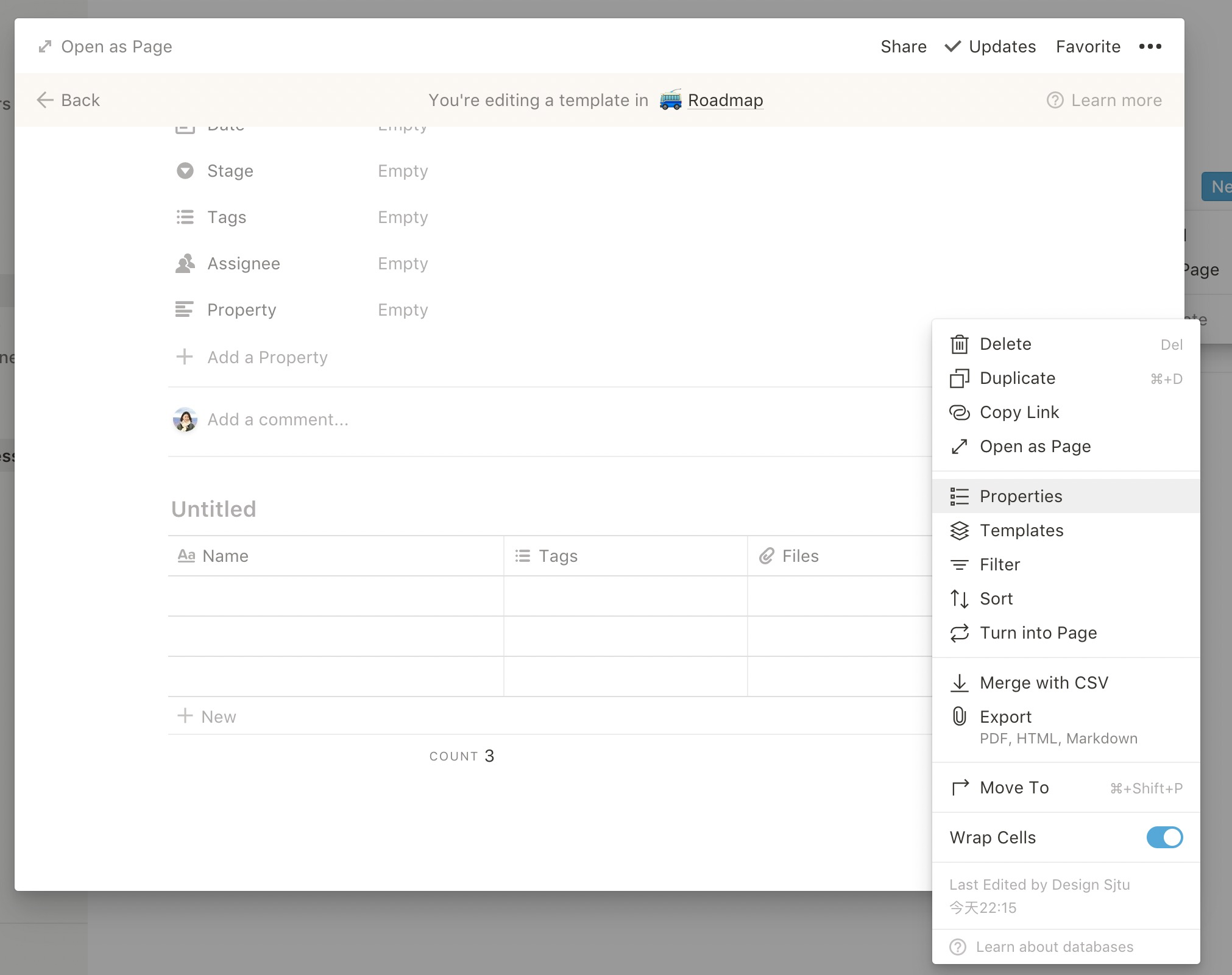Click the Copy Link chain icon

click(959, 413)
